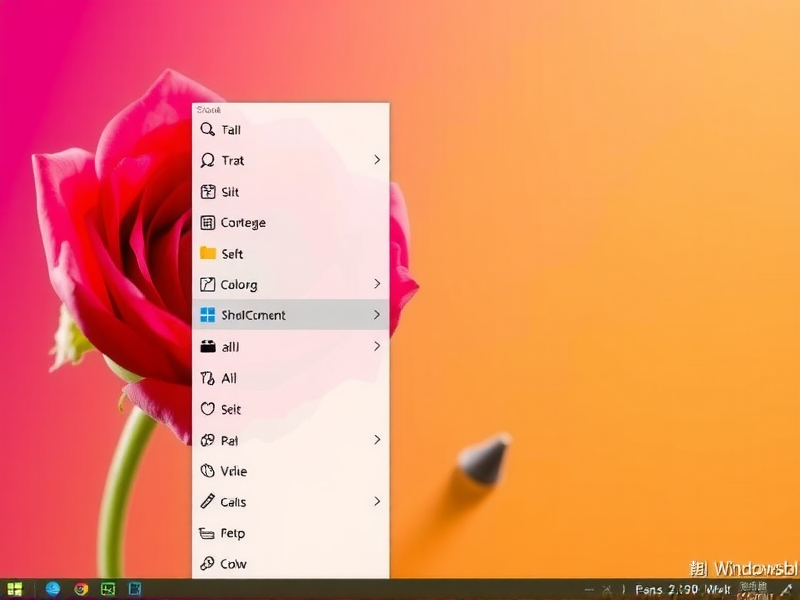This screenshot has height=600, width=800.
Task: Click the grid icon beside Cortege
Action: (208, 223)
